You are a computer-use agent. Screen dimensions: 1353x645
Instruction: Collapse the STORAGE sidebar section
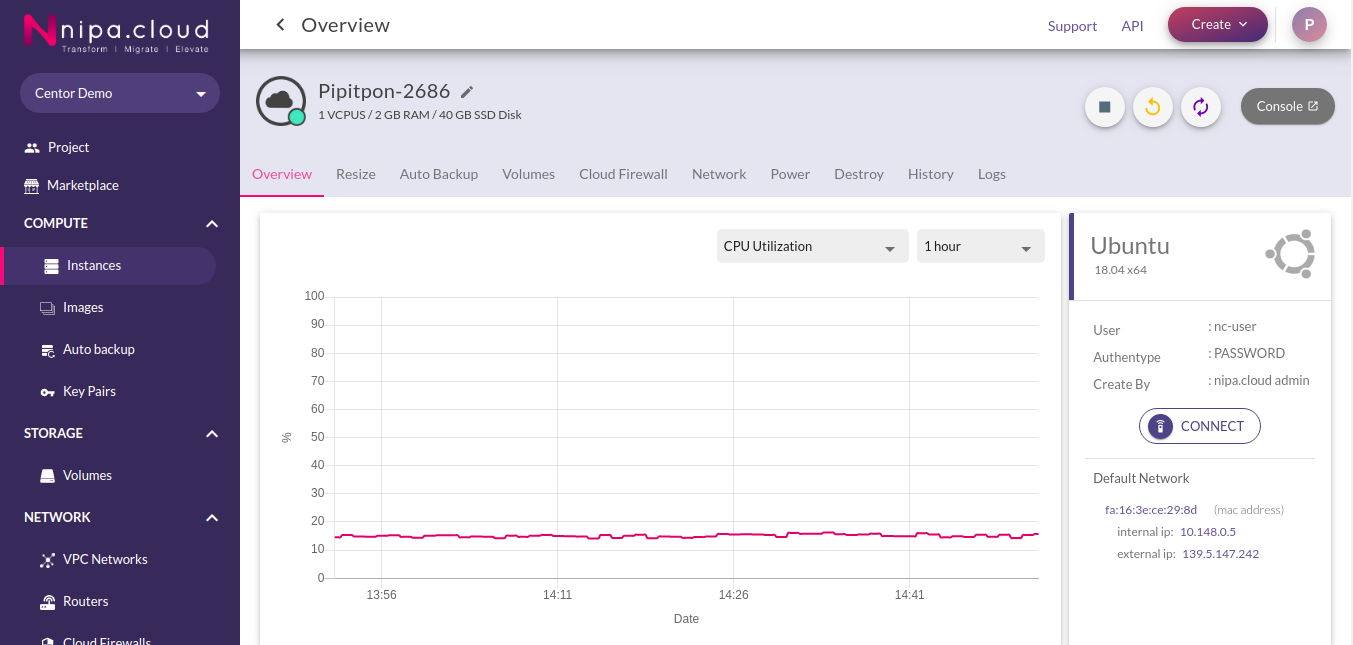click(x=211, y=434)
